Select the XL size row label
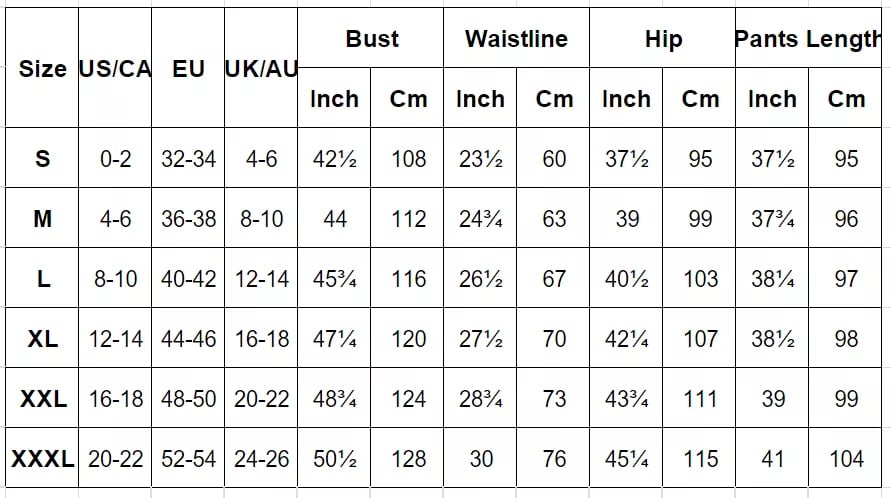891x498 pixels. [42, 339]
